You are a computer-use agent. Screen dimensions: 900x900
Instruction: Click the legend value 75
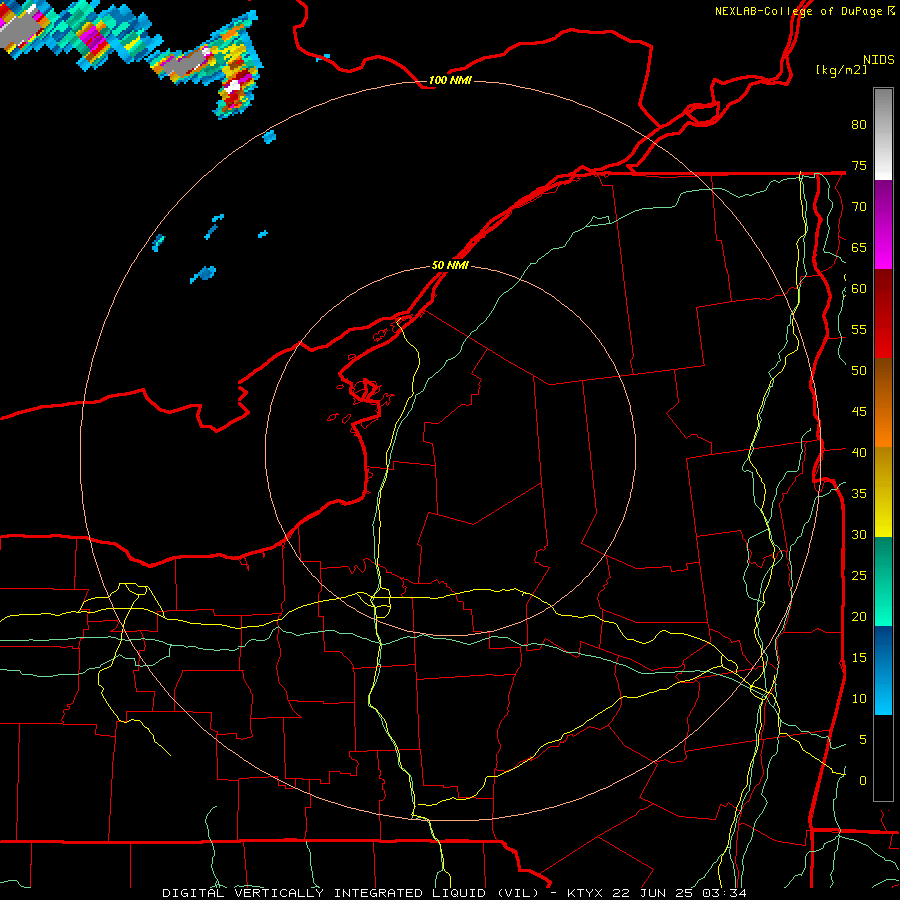click(x=859, y=165)
